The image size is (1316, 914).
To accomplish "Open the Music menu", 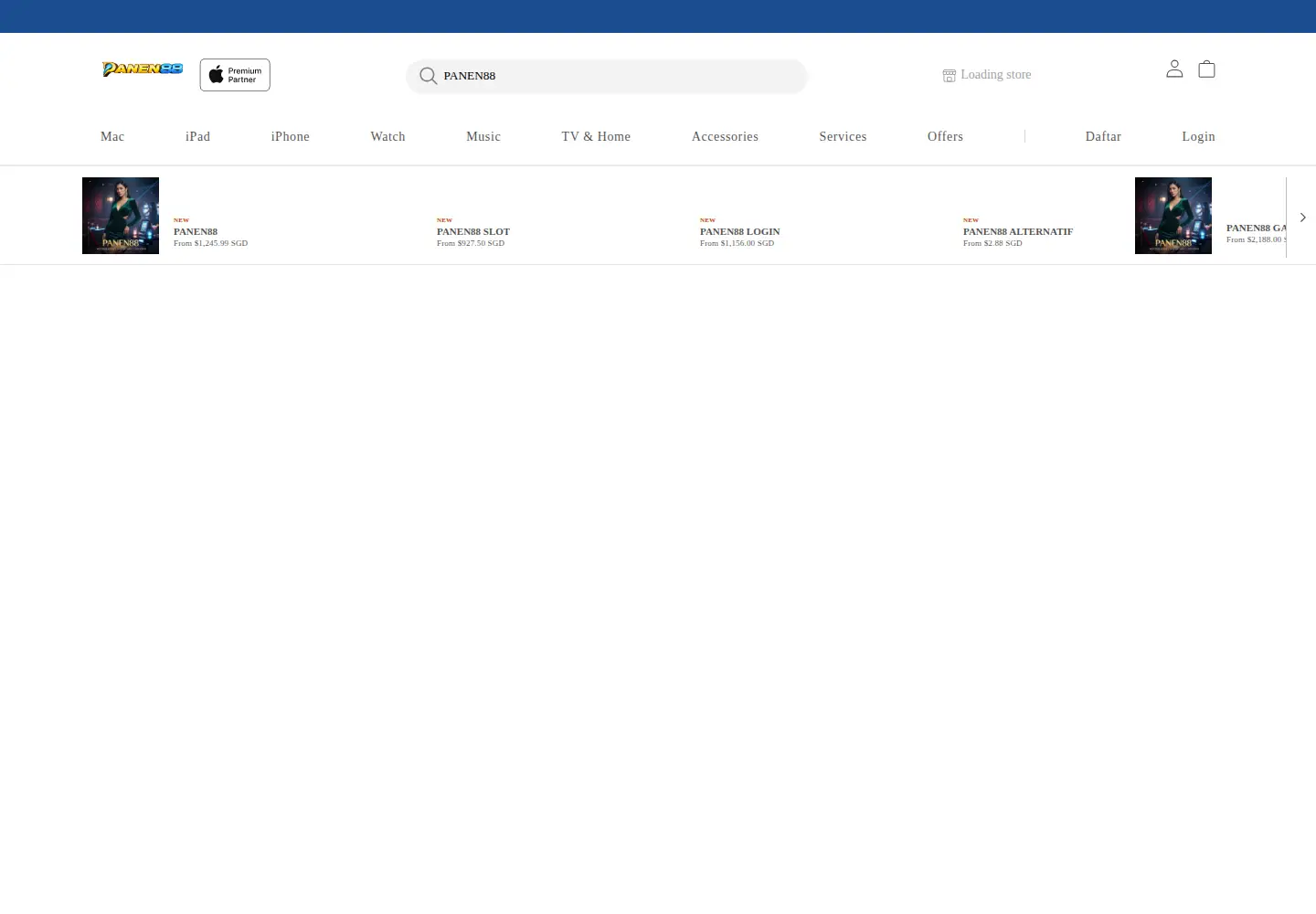I will (x=483, y=136).
